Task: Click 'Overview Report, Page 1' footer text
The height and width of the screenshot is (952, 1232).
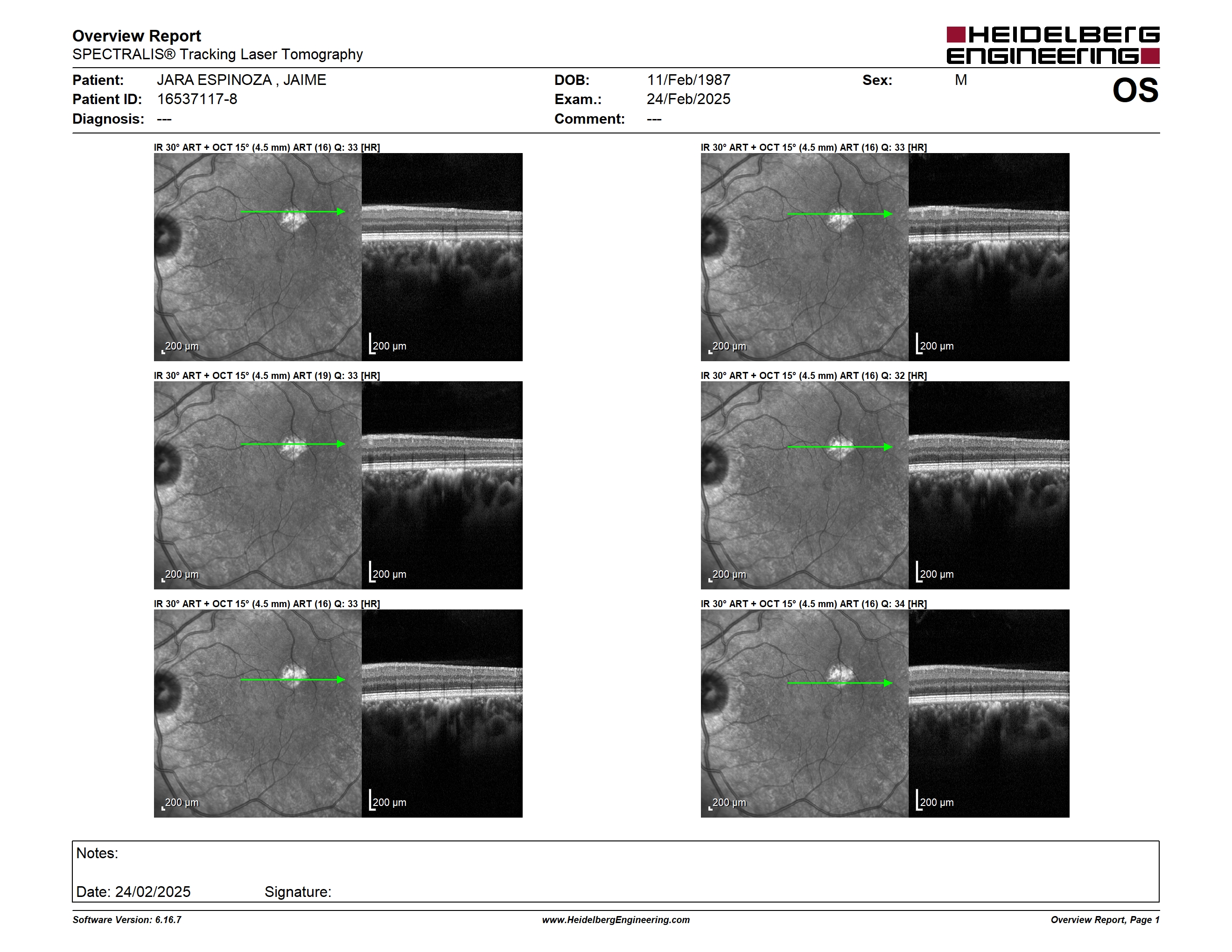Action: coord(1105,920)
